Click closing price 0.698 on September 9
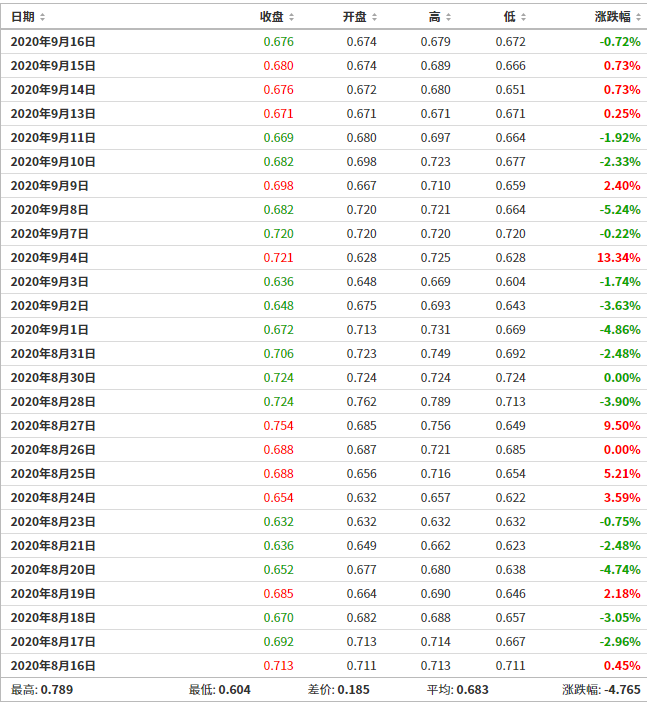 (x=278, y=186)
